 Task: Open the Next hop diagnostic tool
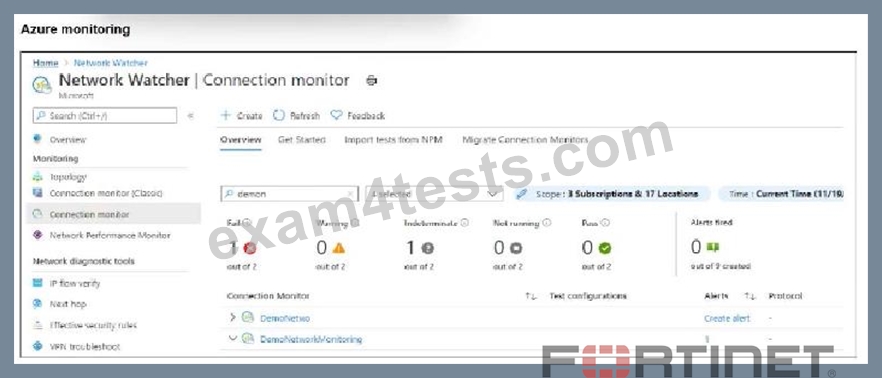click(x=68, y=304)
